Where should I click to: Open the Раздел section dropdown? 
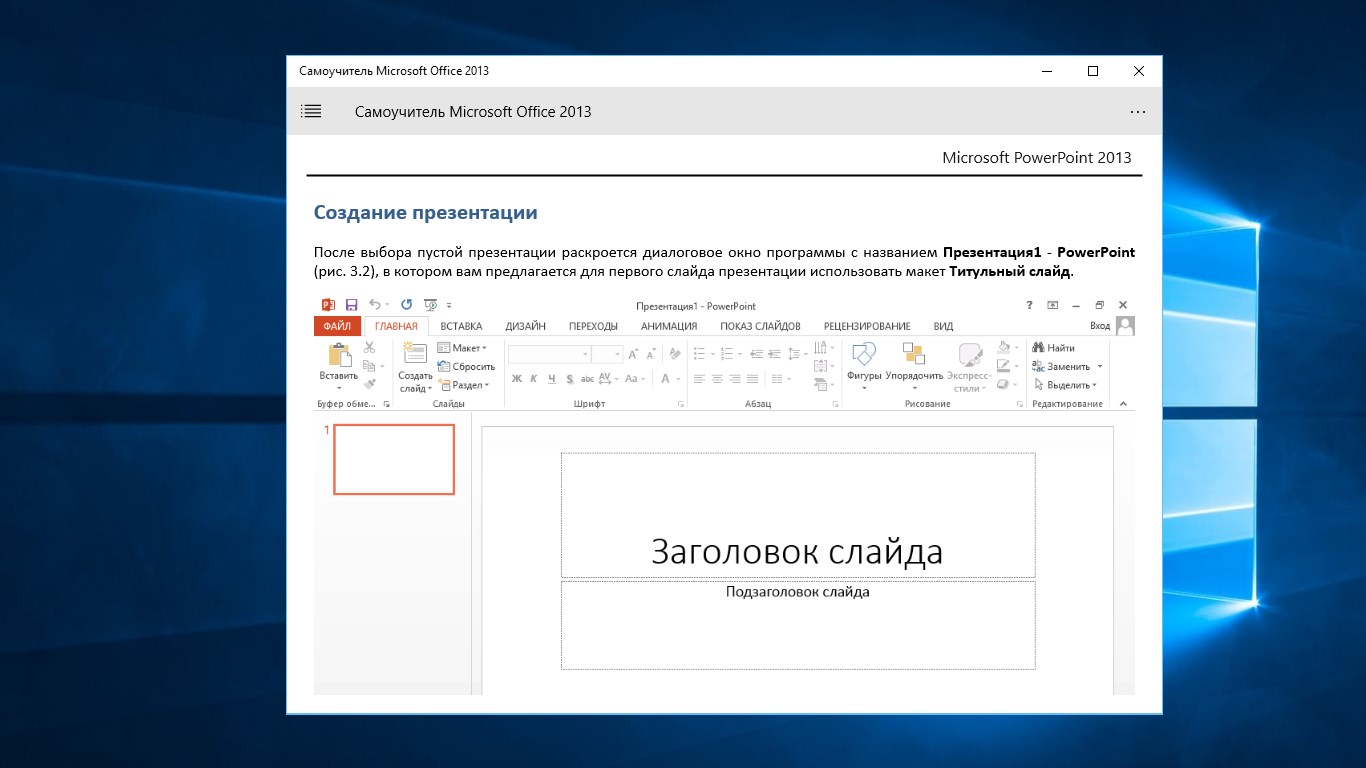[463, 385]
